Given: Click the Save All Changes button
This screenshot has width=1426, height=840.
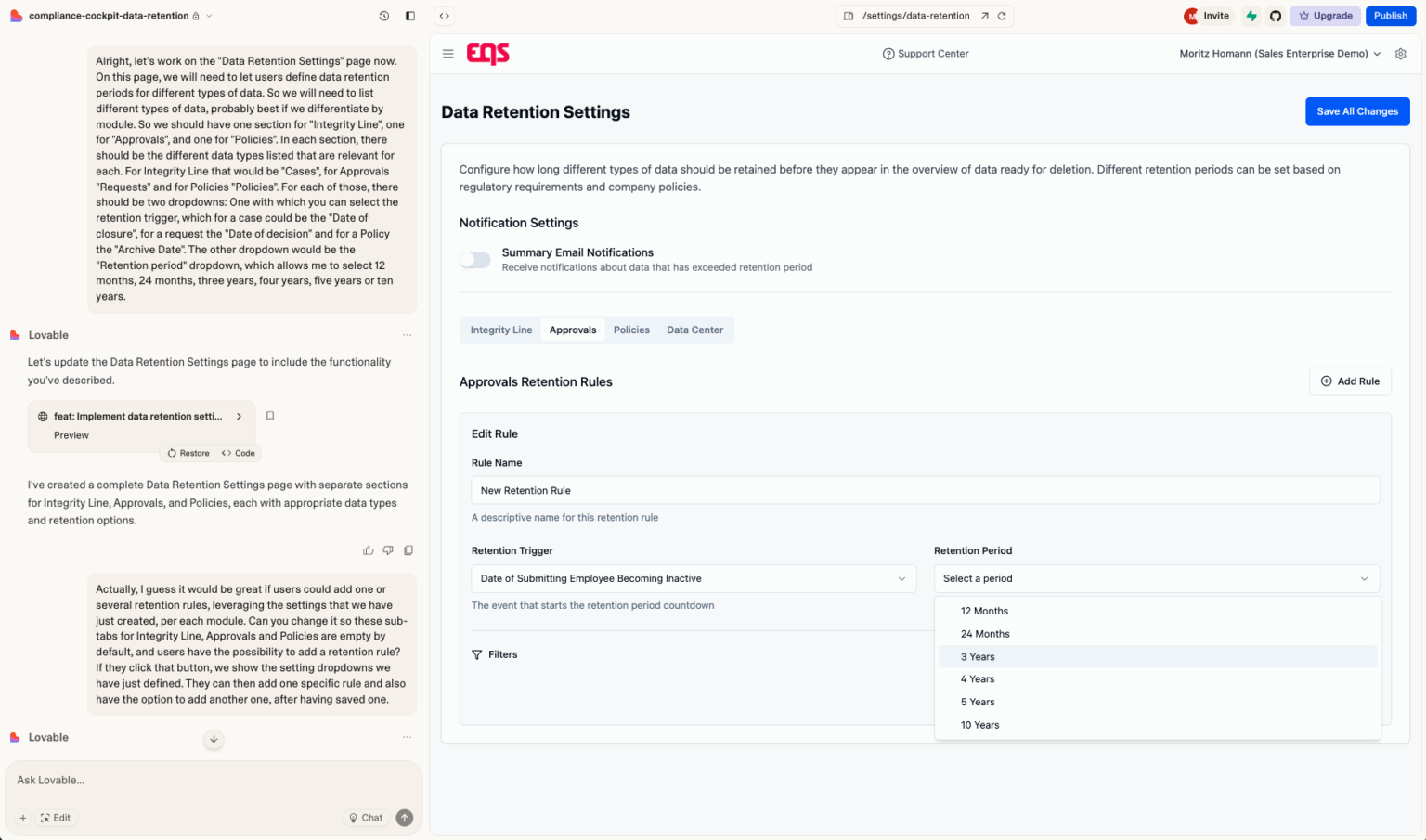Looking at the screenshot, I should click(x=1357, y=111).
